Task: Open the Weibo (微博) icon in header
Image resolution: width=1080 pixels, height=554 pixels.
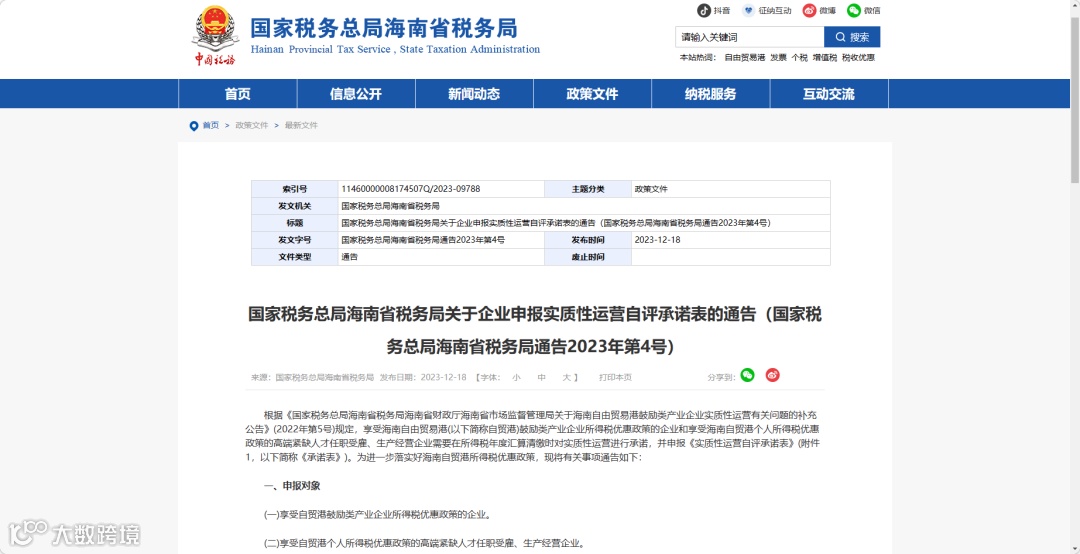Action: point(809,10)
